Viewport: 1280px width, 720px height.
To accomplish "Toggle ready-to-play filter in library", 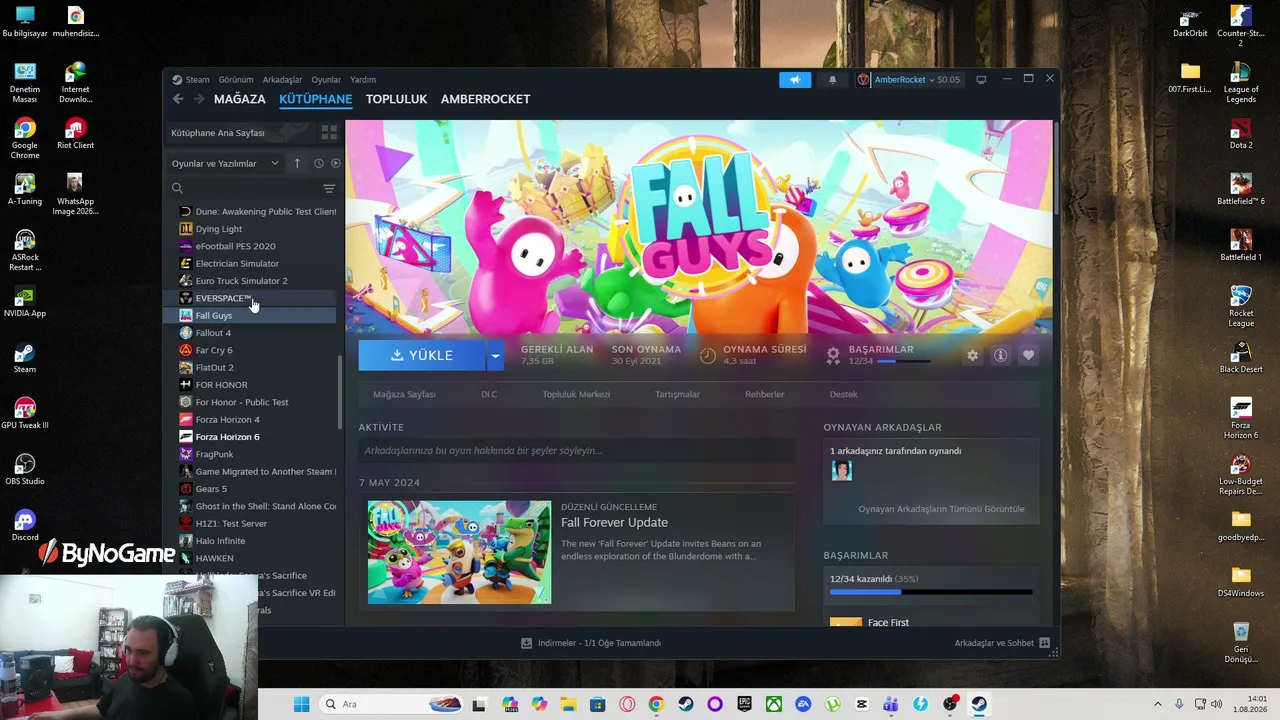I will click(336, 163).
